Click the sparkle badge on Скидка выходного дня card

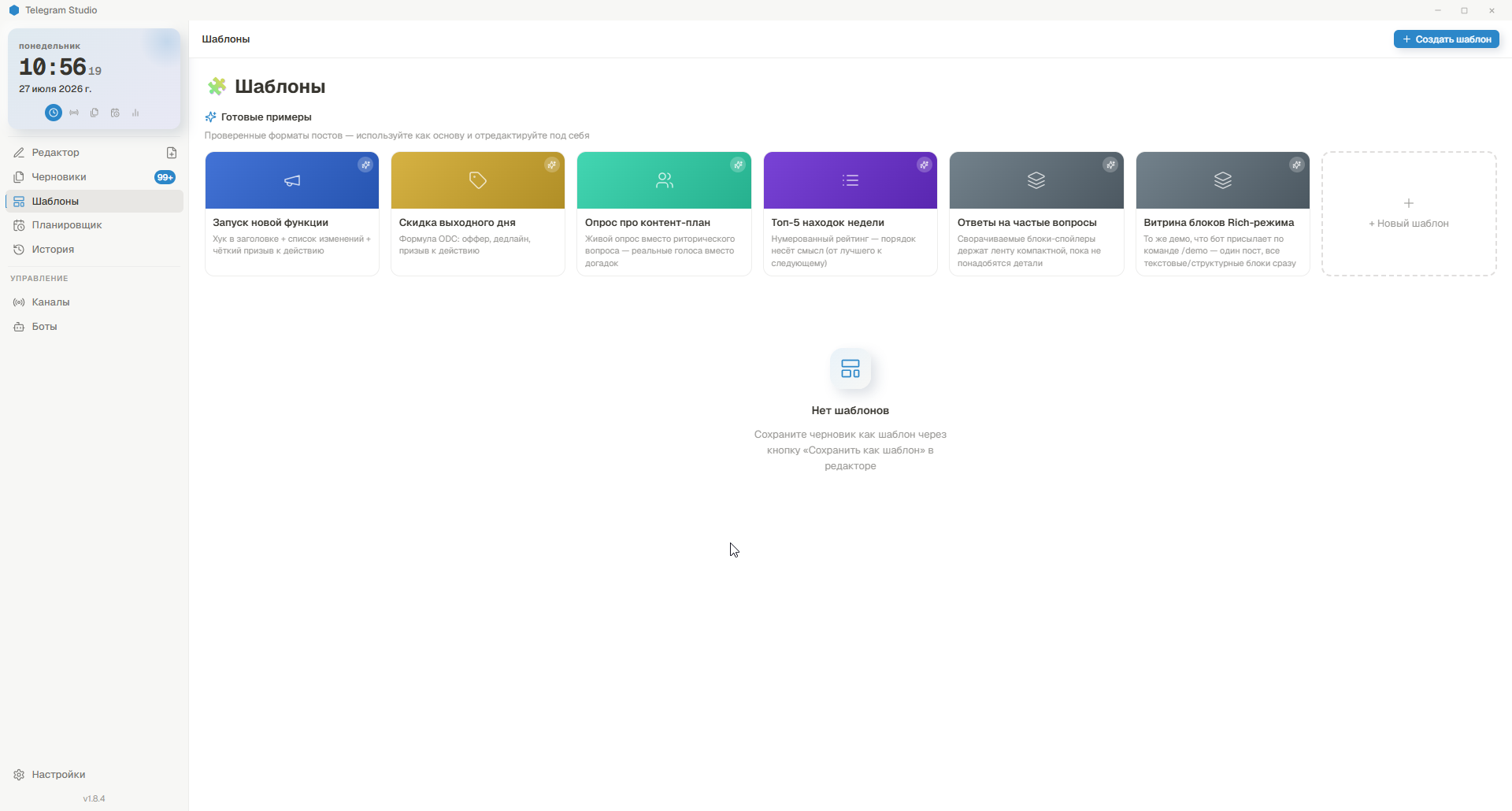coord(552,165)
